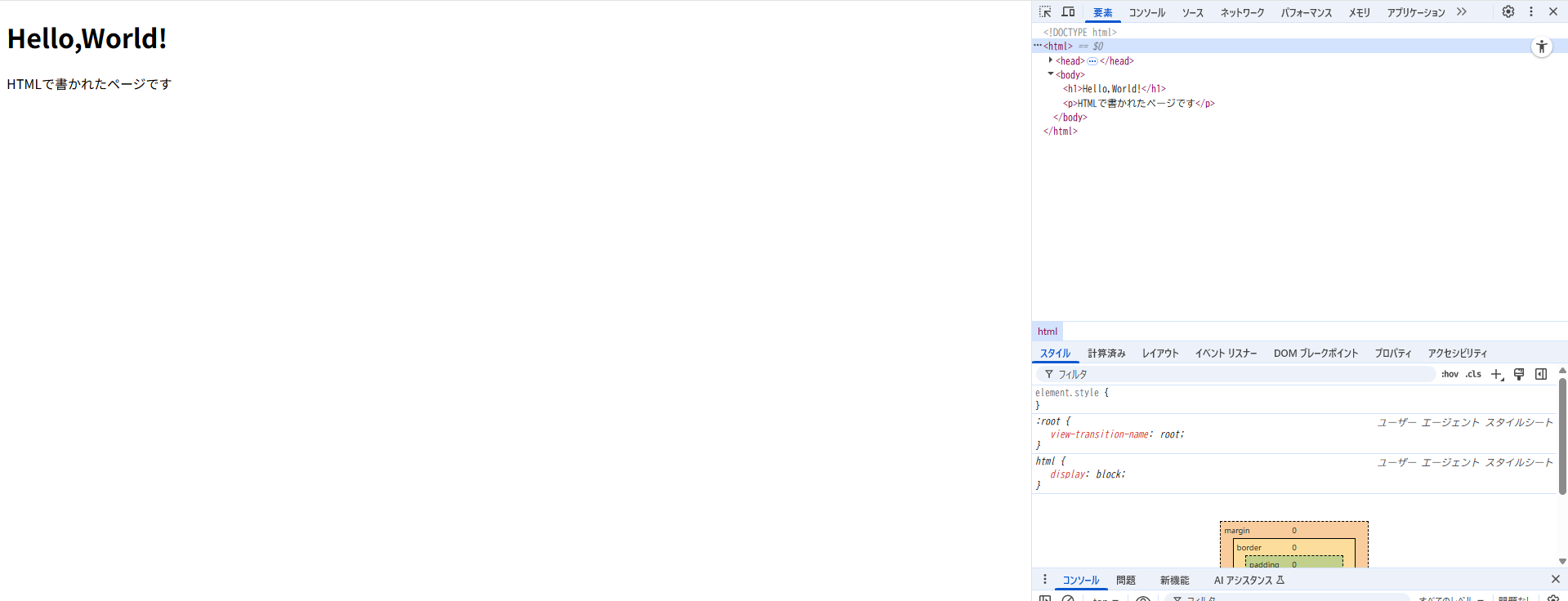Select the closing body tag line

pyautogui.click(x=1070, y=118)
